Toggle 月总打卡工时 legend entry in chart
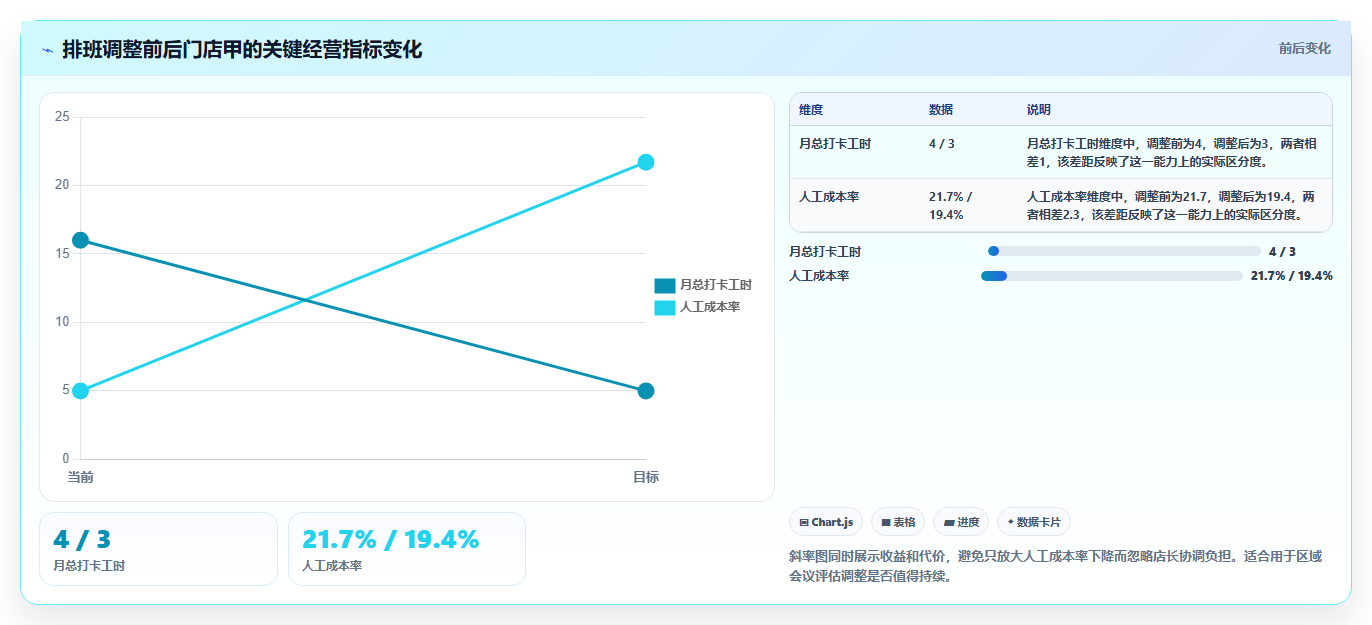The image size is (1372, 625). click(x=703, y=285)
